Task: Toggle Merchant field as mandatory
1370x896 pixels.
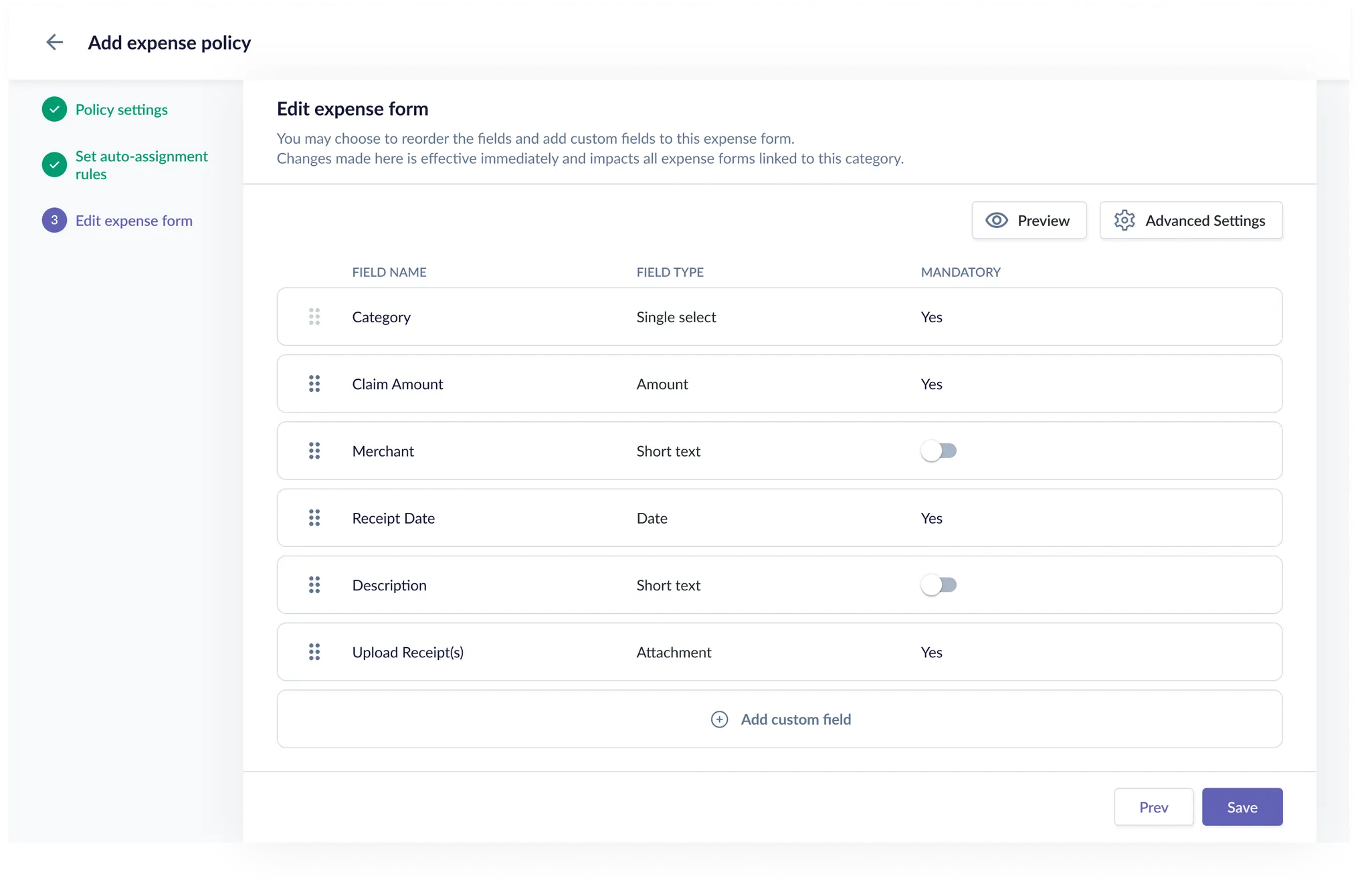Action: pyautogui.click(x=939, y=451)
